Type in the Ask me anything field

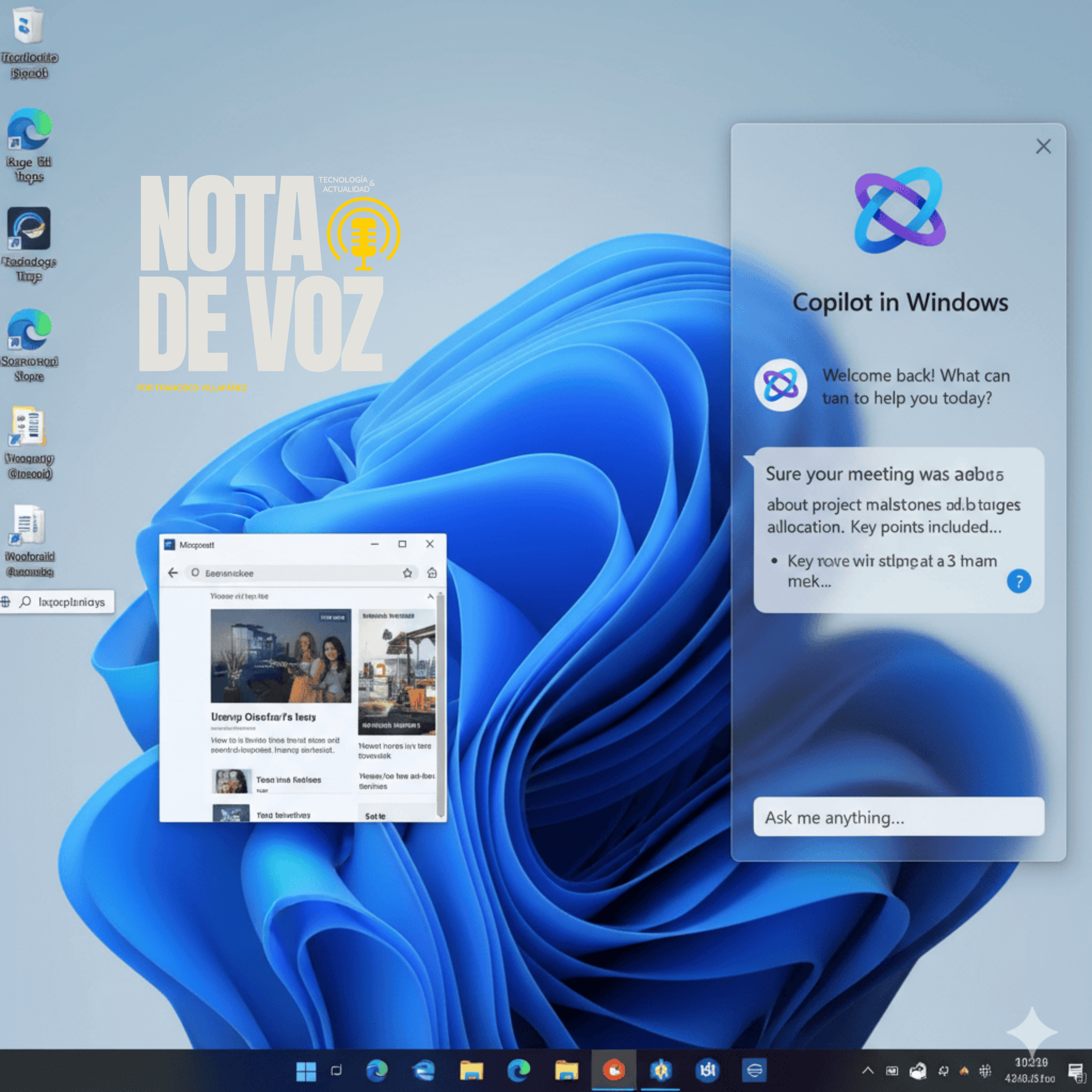click(x=898, y=817)
